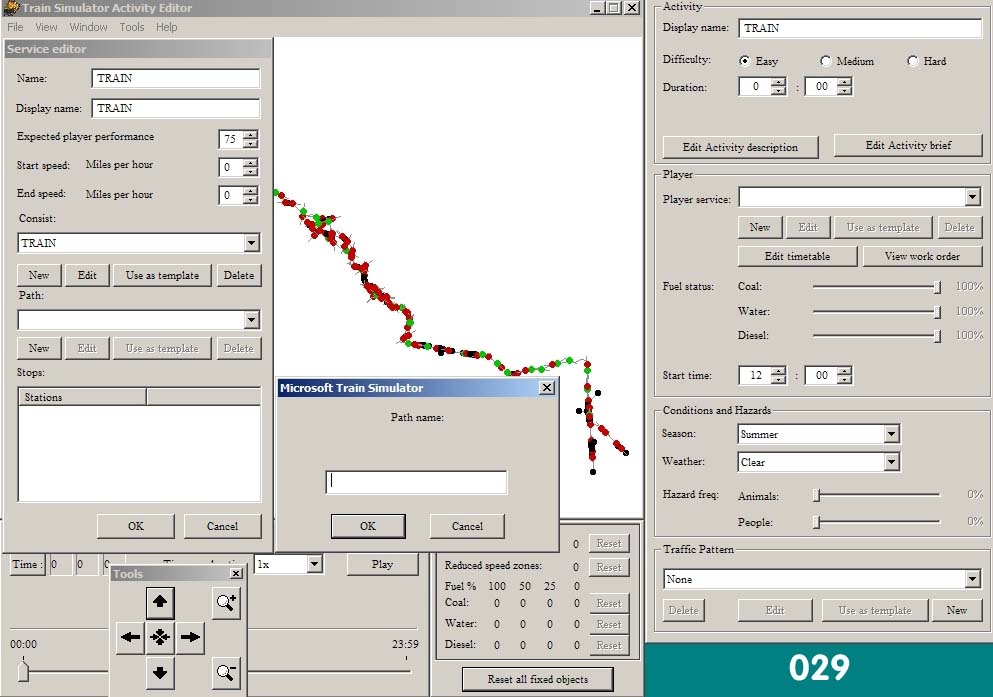The height and width of the screenshot is (697, 993).
Task: Zoom in using the magnifier plus tool
Action: click(226, 601)
